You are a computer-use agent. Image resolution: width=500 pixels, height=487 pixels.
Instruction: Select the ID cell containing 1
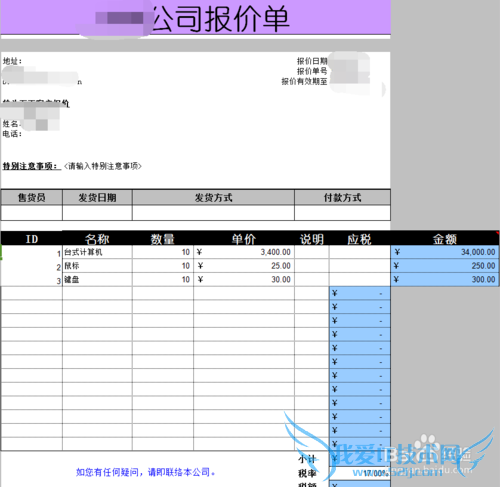tap(32, 252)
